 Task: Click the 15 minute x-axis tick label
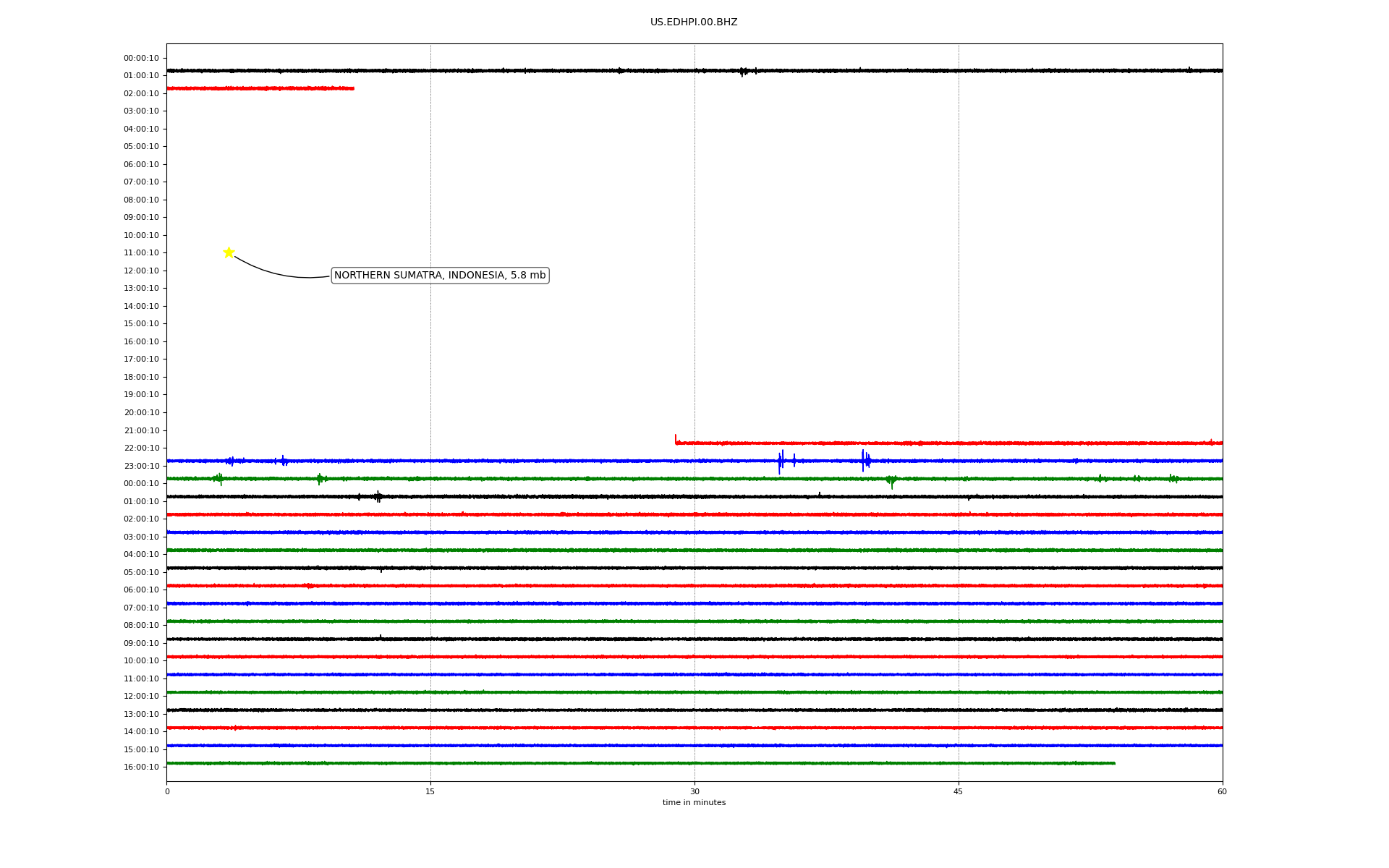tap(430, 791)
